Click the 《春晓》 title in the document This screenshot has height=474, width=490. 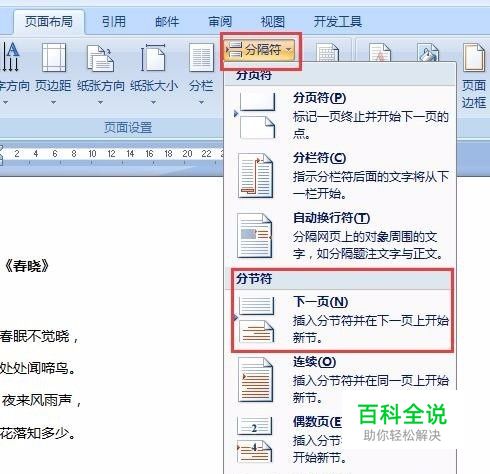pyautogui.click(x=27, y=266)
